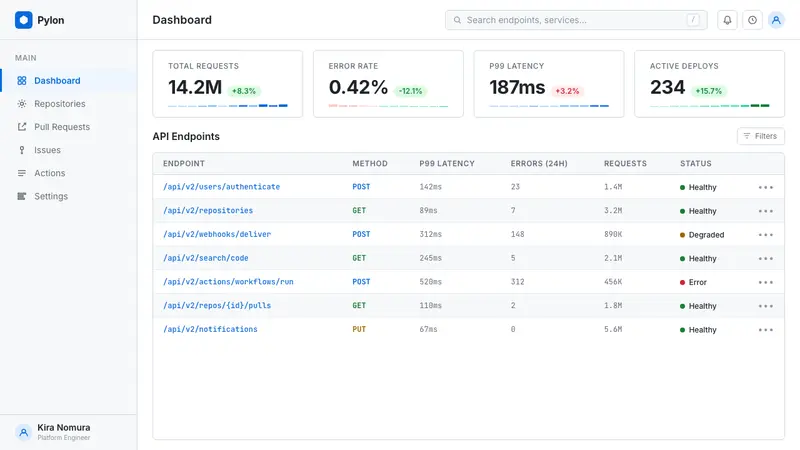This screenshot has height=450, width=800.
Task: Click the Settings sidebar icon
Action: click(21, 196)
